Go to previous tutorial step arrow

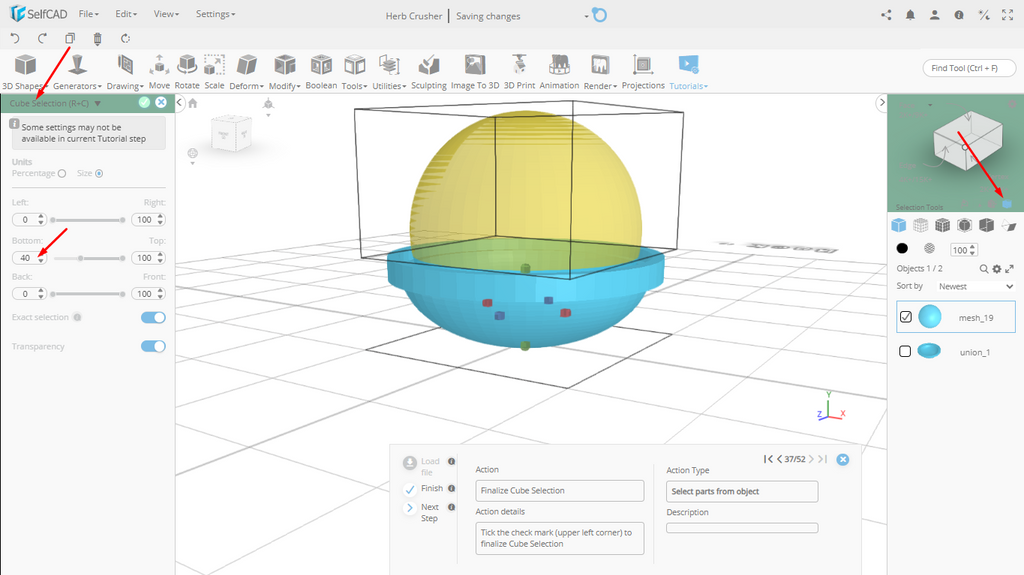(780, 459)
